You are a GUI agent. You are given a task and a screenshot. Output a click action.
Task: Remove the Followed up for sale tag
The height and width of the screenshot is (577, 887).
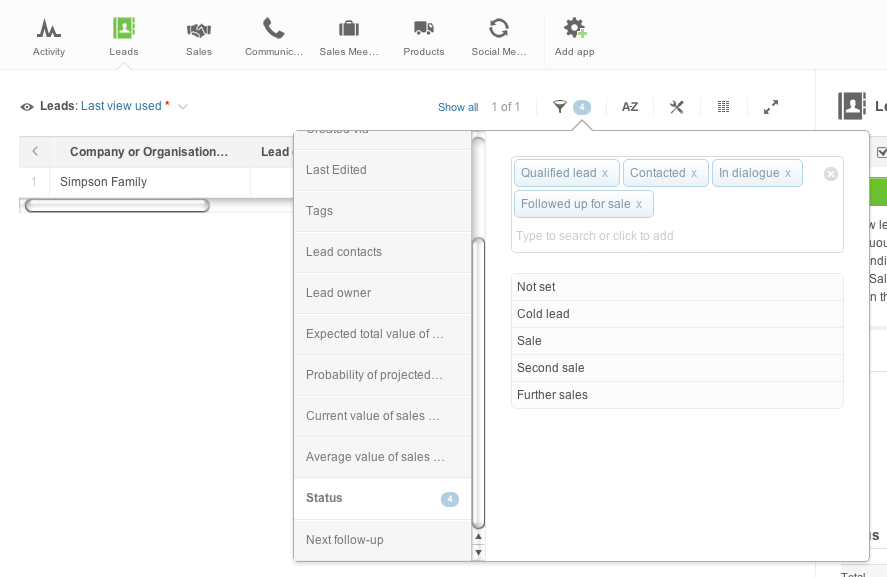[x=639, y=205]
